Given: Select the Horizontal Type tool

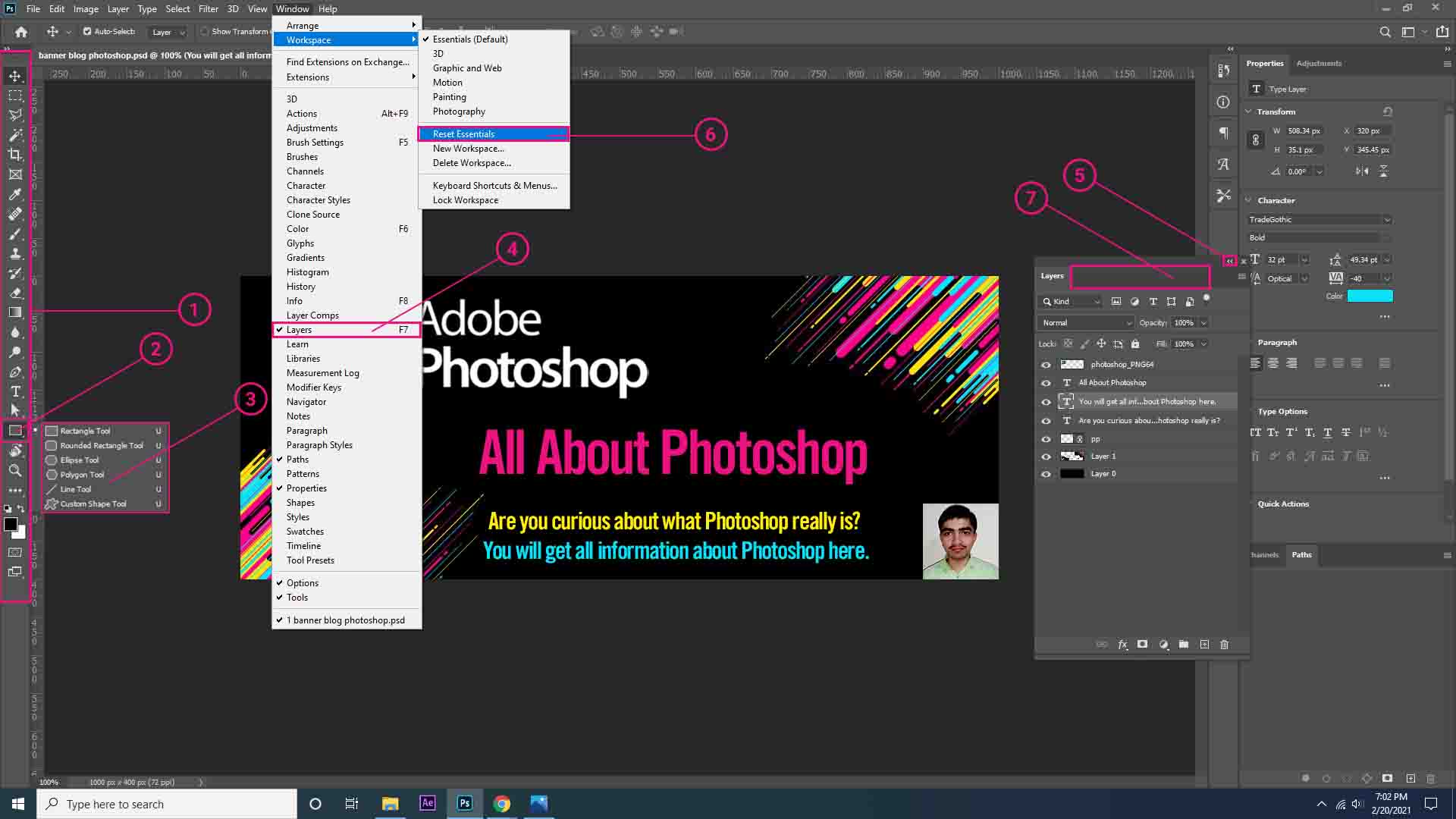Looking at the screenshot, I should click(15, 392).
